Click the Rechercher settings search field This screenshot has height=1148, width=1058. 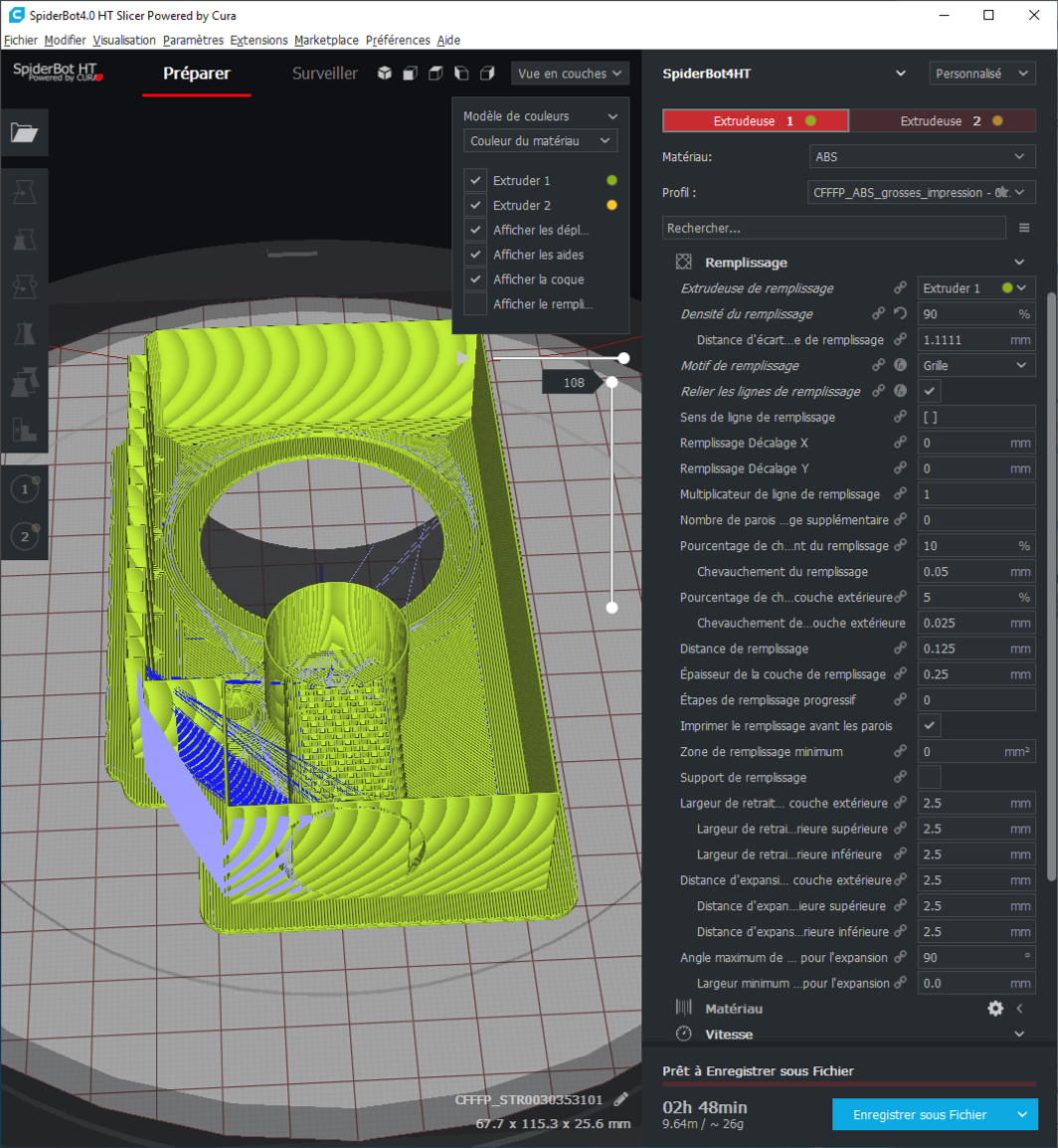(x=834, y=228)
